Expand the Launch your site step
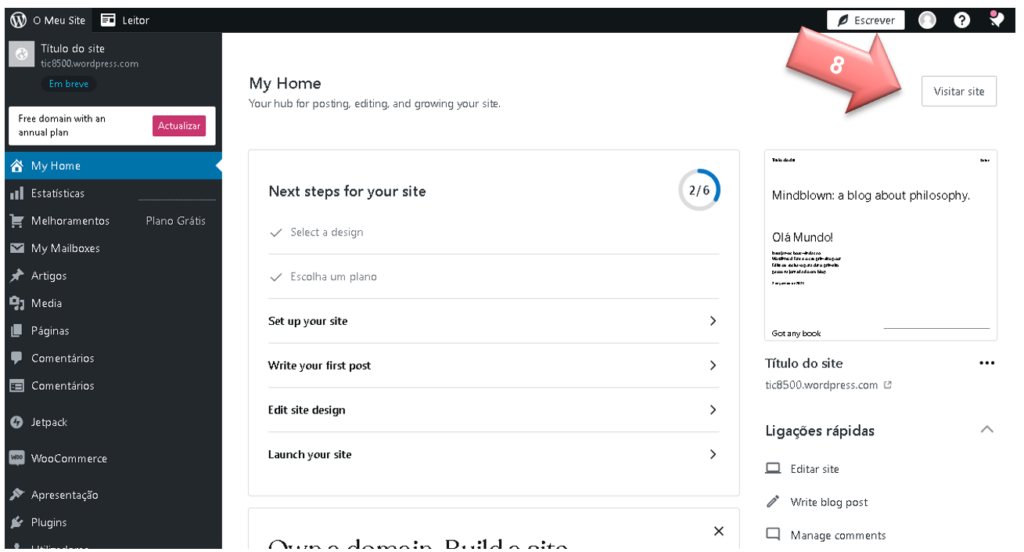Image resolution: width=1024 pixels, height=552 pixels. pos(493,454)
